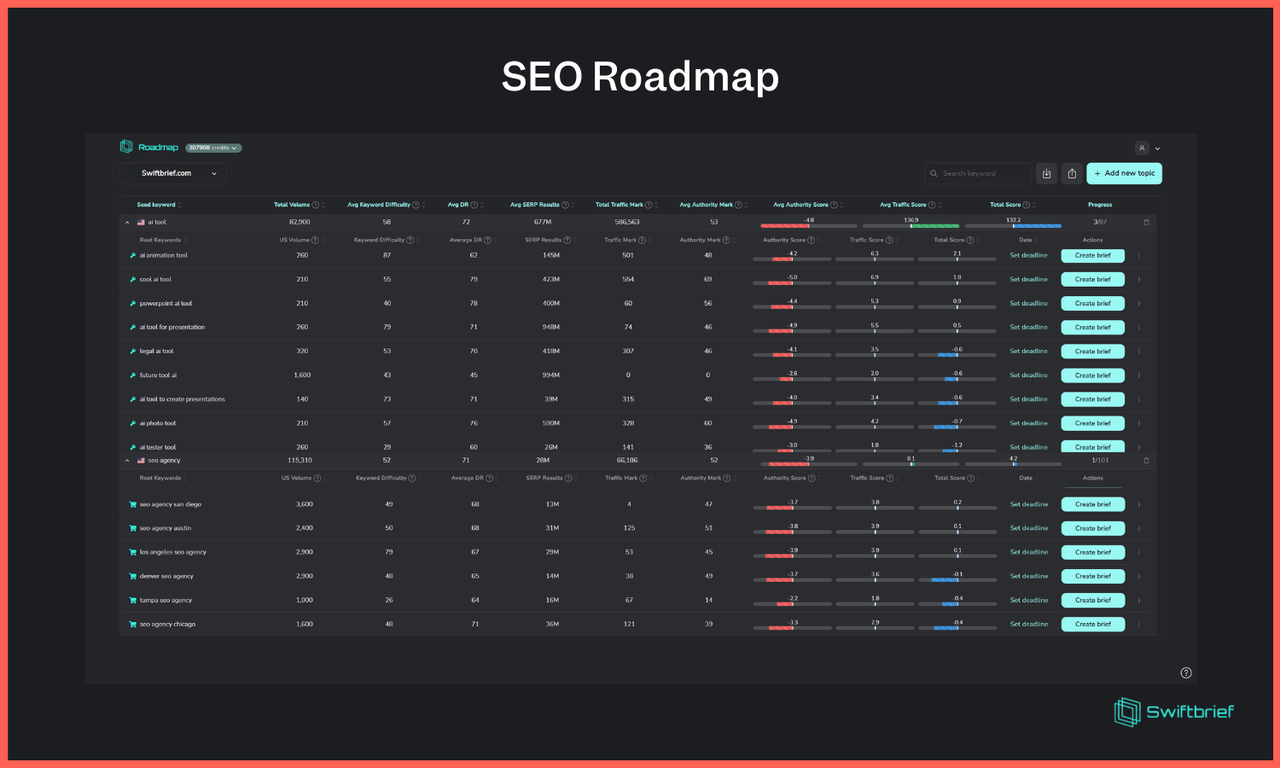Open the three-dot menu for 'tampa seo agency'
1280x768 pixels.
[1139, 600]
